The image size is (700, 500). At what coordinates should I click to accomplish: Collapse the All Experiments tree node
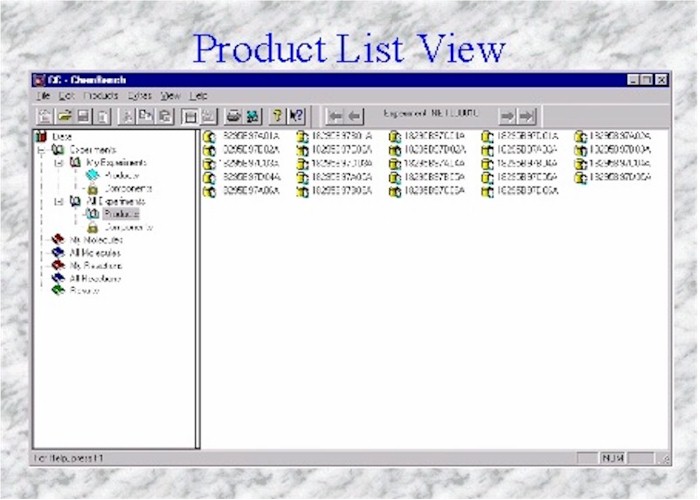(59, 201)
